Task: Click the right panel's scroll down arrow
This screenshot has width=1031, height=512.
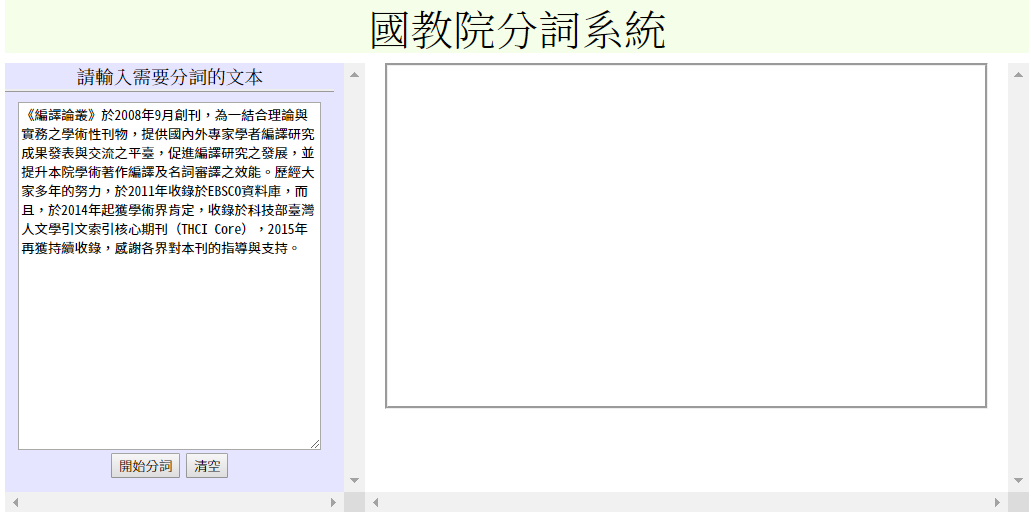Action: pyautogui.click(x=1018, y=481)
